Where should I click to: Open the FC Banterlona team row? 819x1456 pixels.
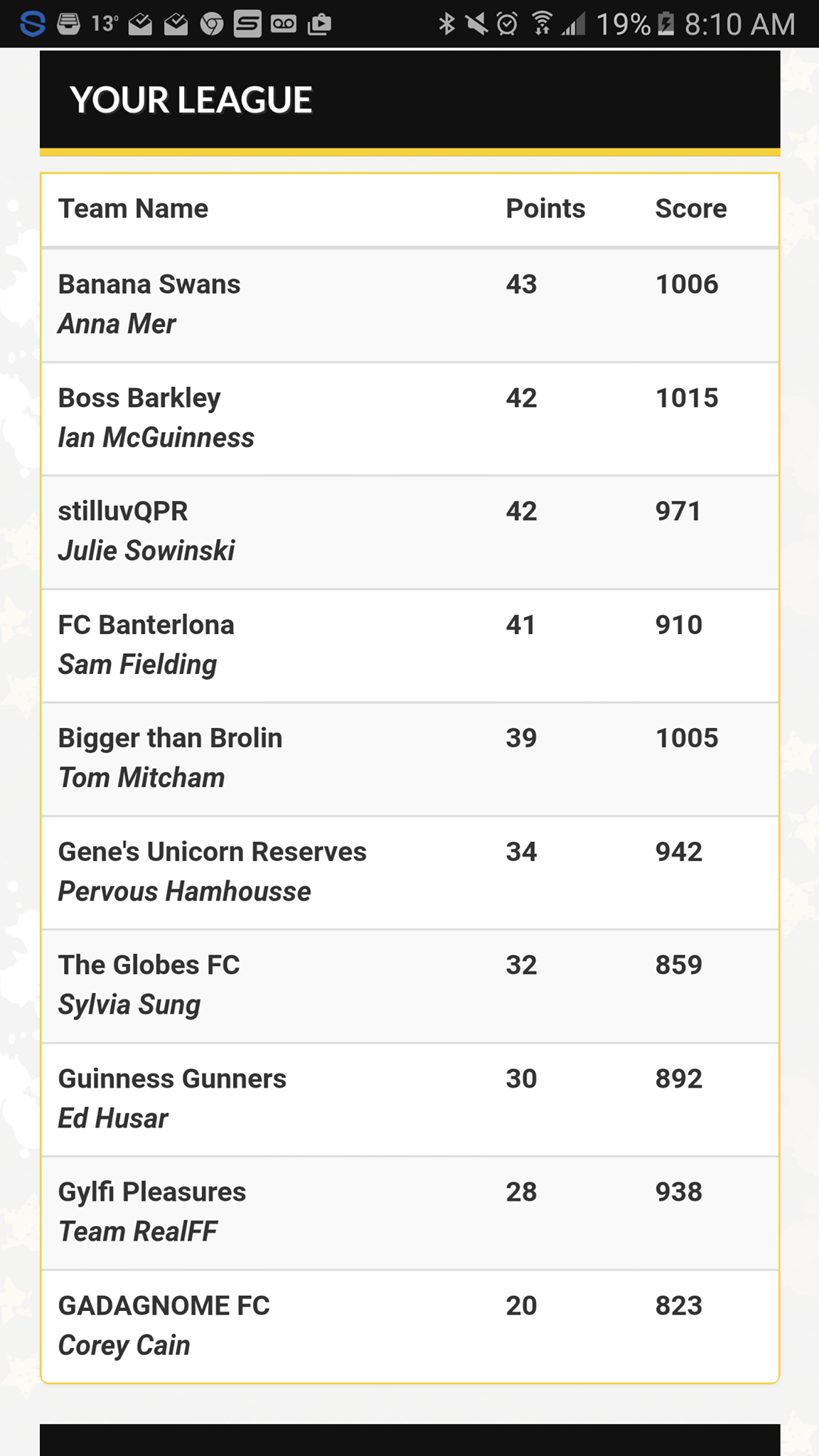click(x=410, y=646)
